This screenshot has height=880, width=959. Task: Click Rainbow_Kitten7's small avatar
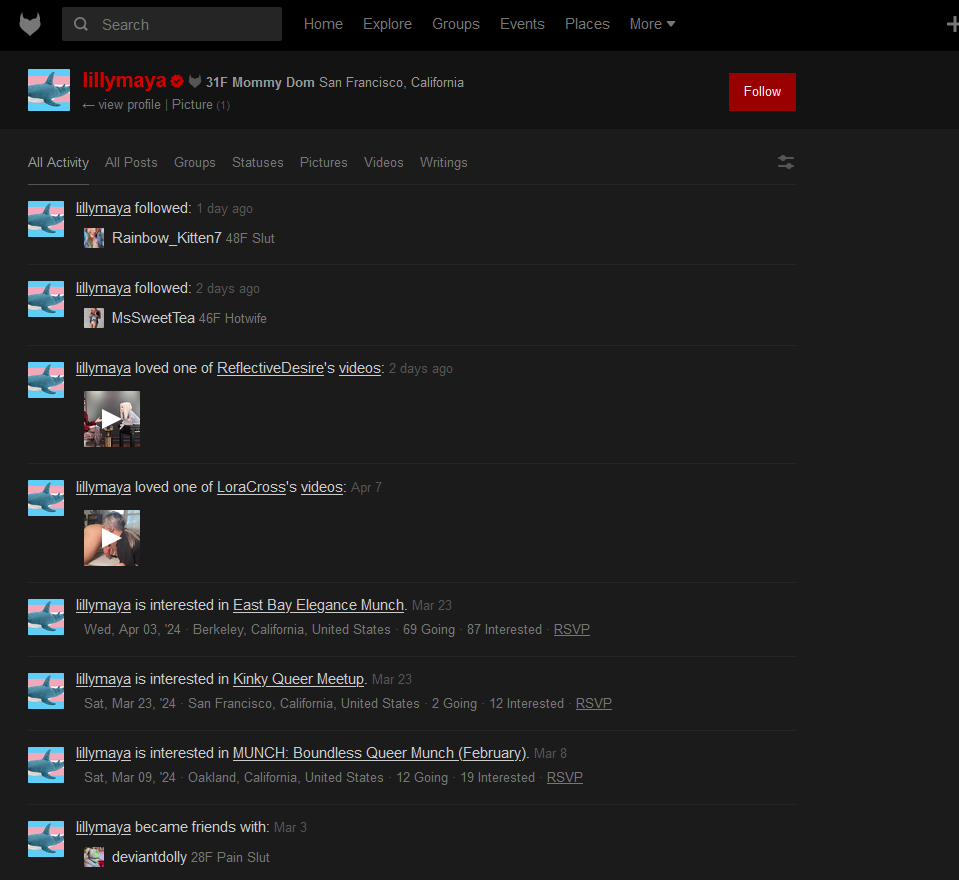pyautogui.click(x=94, y=238)
